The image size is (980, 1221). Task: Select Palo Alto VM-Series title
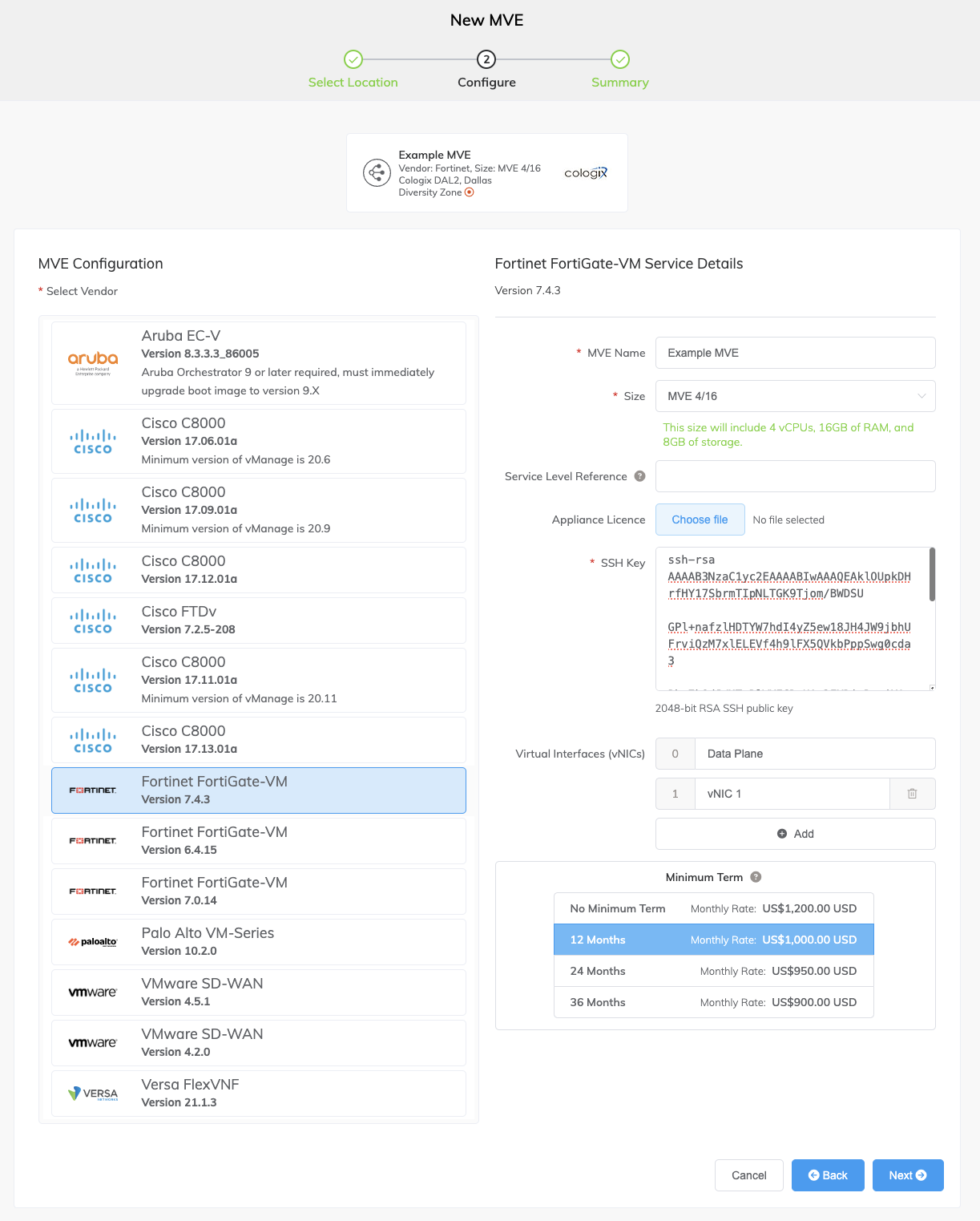(208, 933)
